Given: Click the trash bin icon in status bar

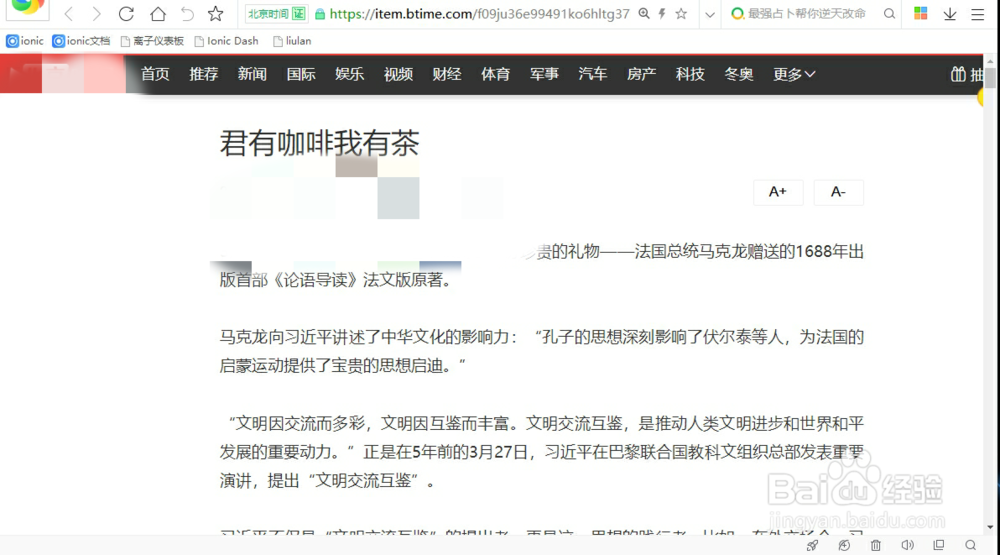Looking at the screenshot, I should click(876, 545).
